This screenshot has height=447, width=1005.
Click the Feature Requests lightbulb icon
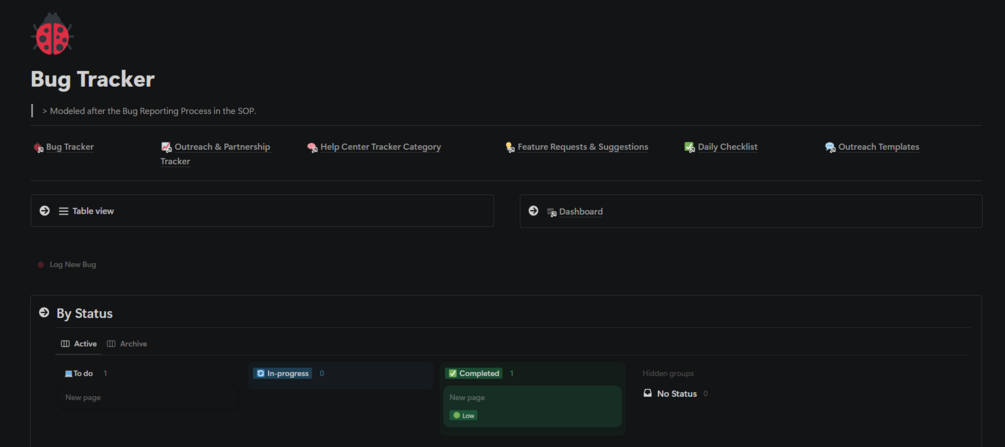tap(510, 147)
